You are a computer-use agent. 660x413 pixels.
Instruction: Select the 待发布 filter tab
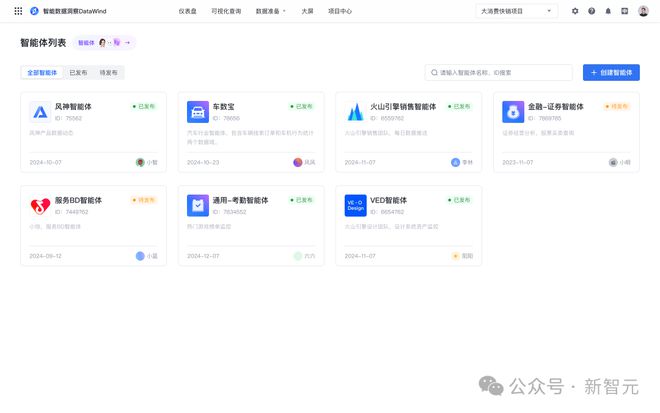pos(108,73)
